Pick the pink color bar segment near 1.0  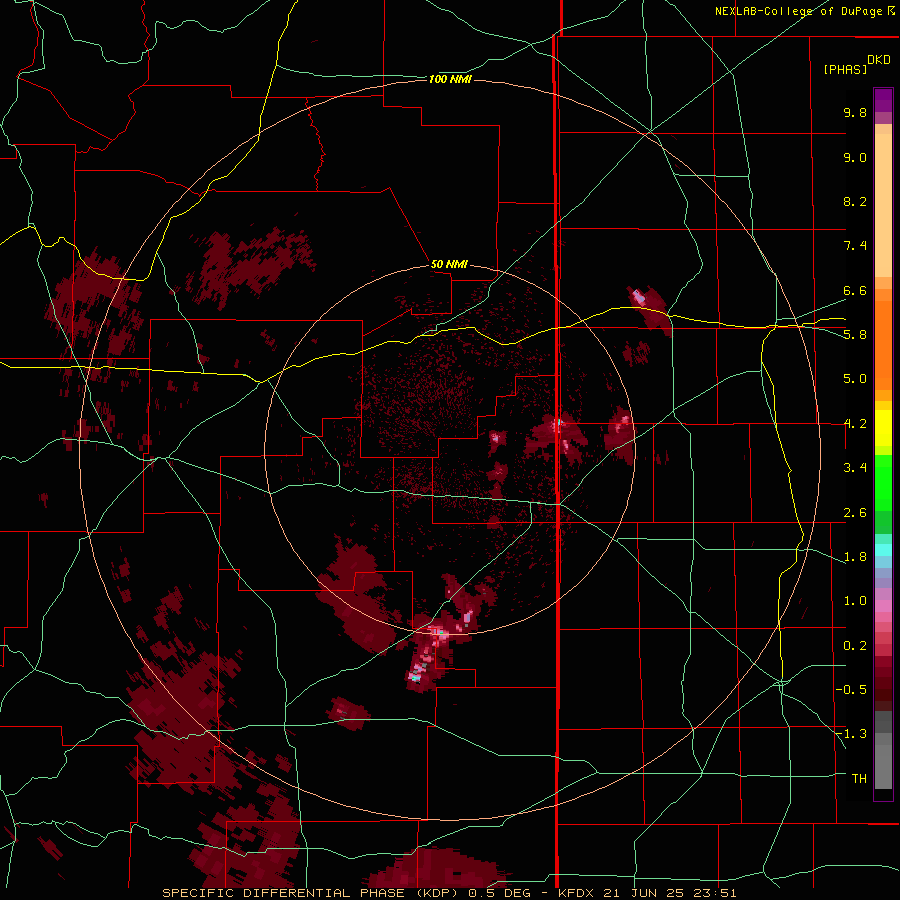tap(883, 606)
